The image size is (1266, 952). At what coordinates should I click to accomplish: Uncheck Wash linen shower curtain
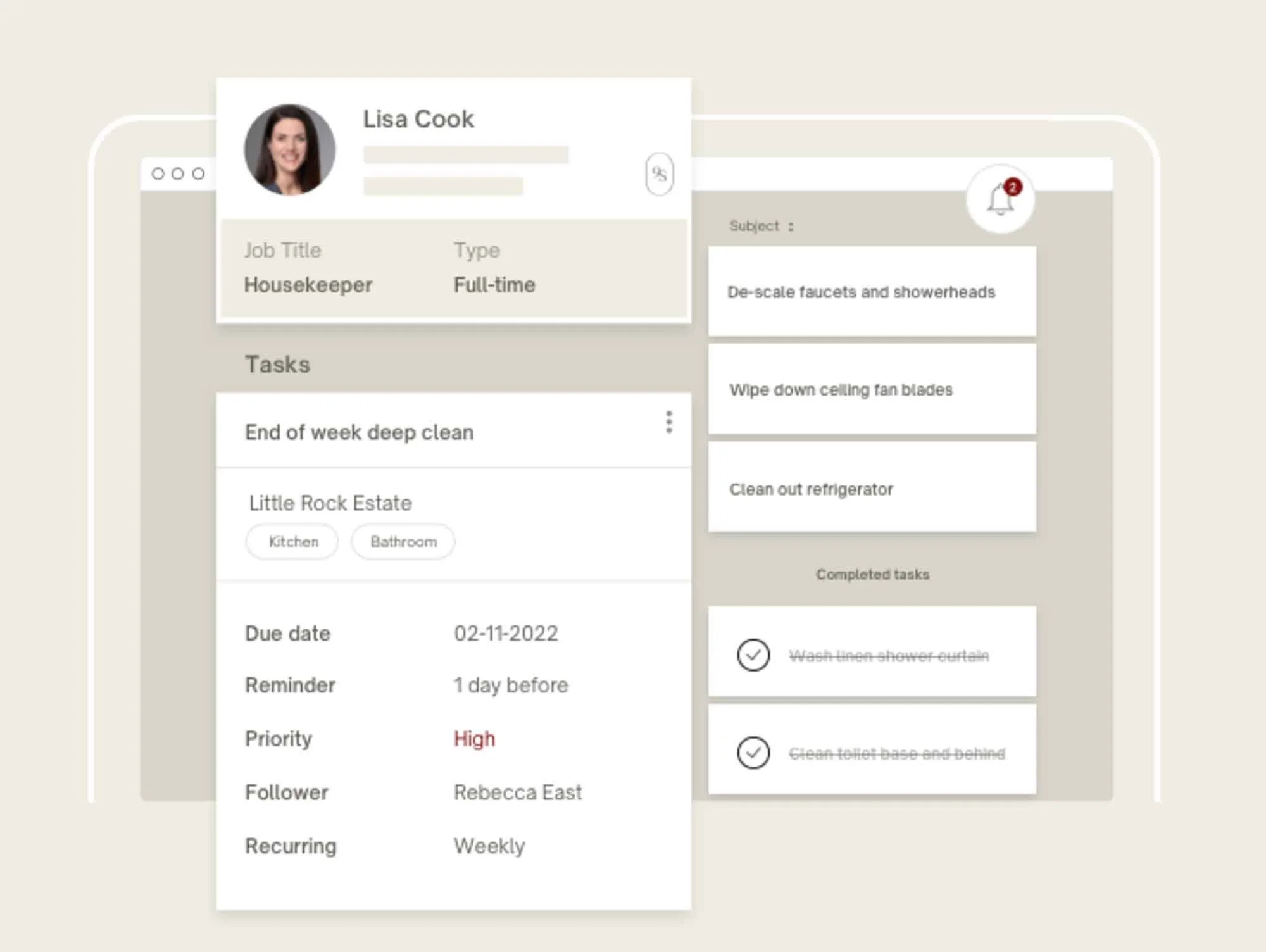[753, 654]
